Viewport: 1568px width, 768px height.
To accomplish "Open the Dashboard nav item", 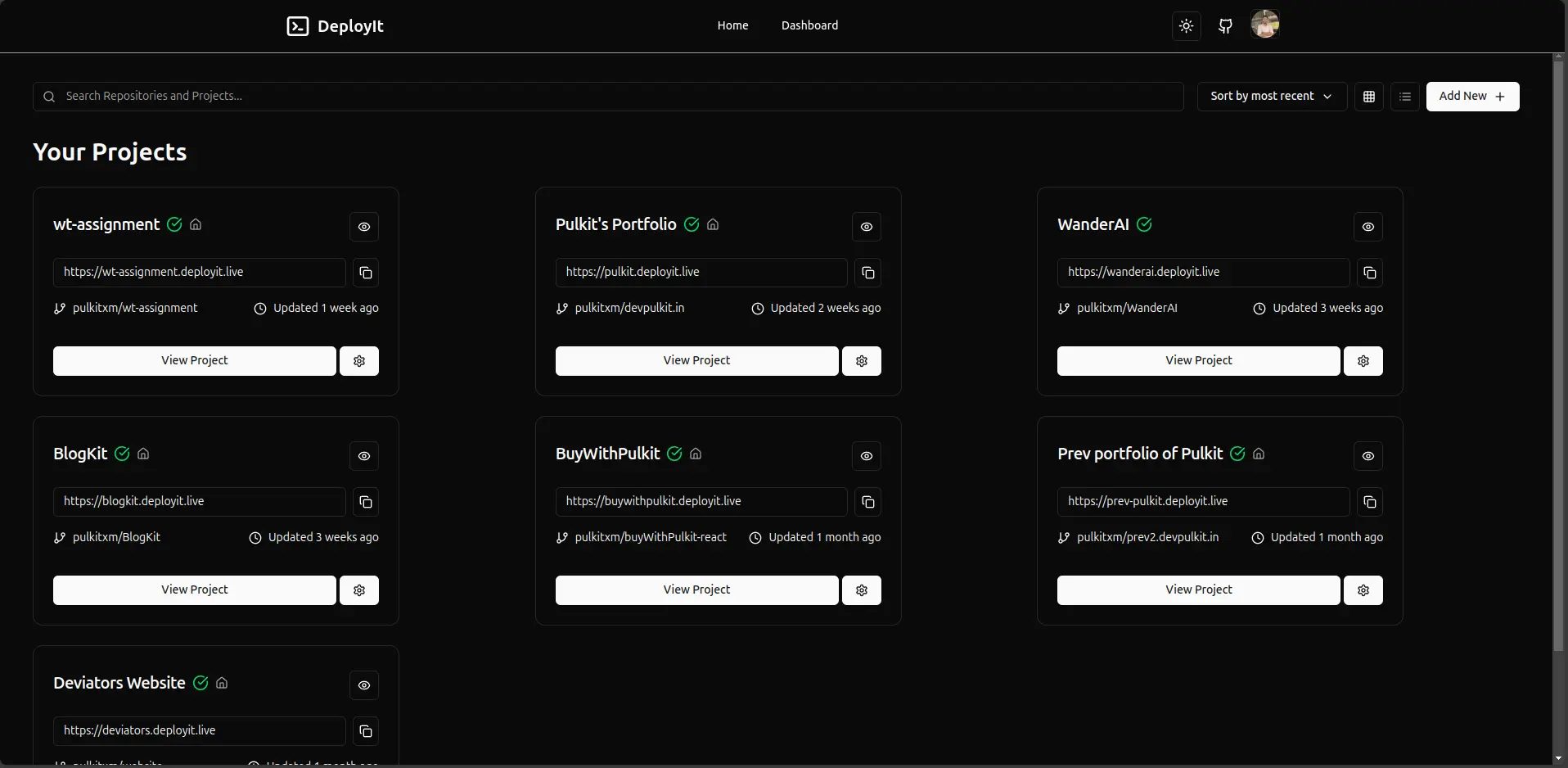I will point(809,25).
